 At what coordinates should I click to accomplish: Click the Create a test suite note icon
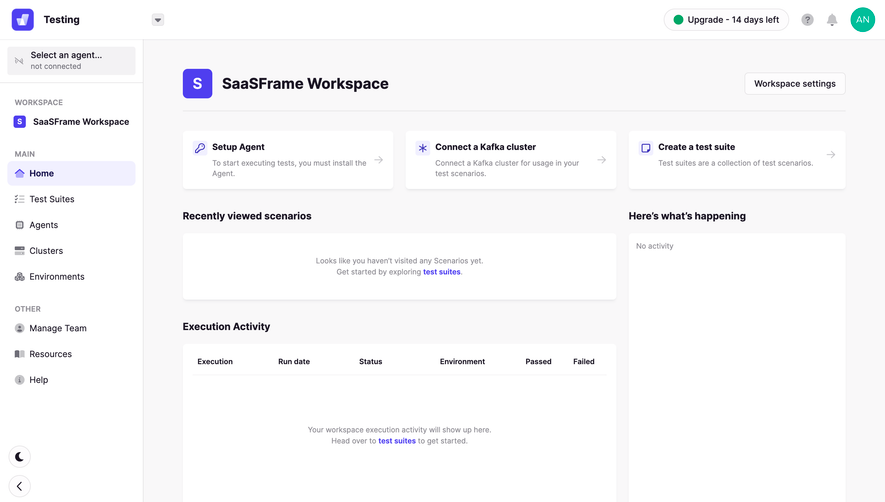click(646, 148)
